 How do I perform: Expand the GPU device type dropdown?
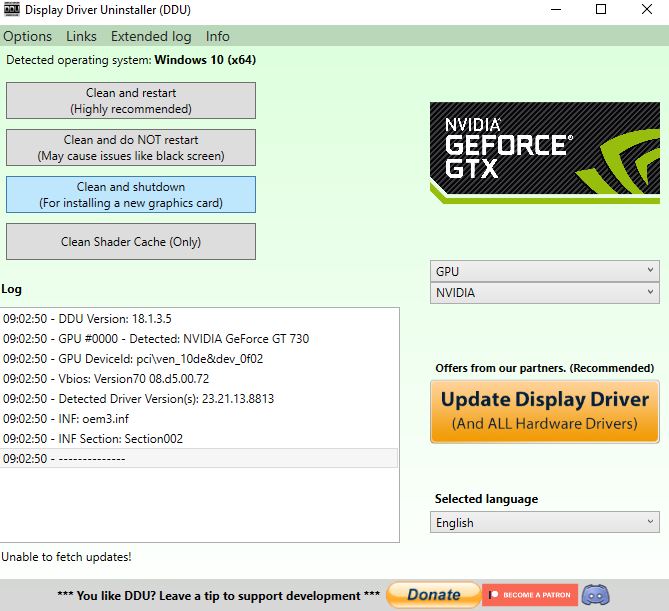point(544,271)
